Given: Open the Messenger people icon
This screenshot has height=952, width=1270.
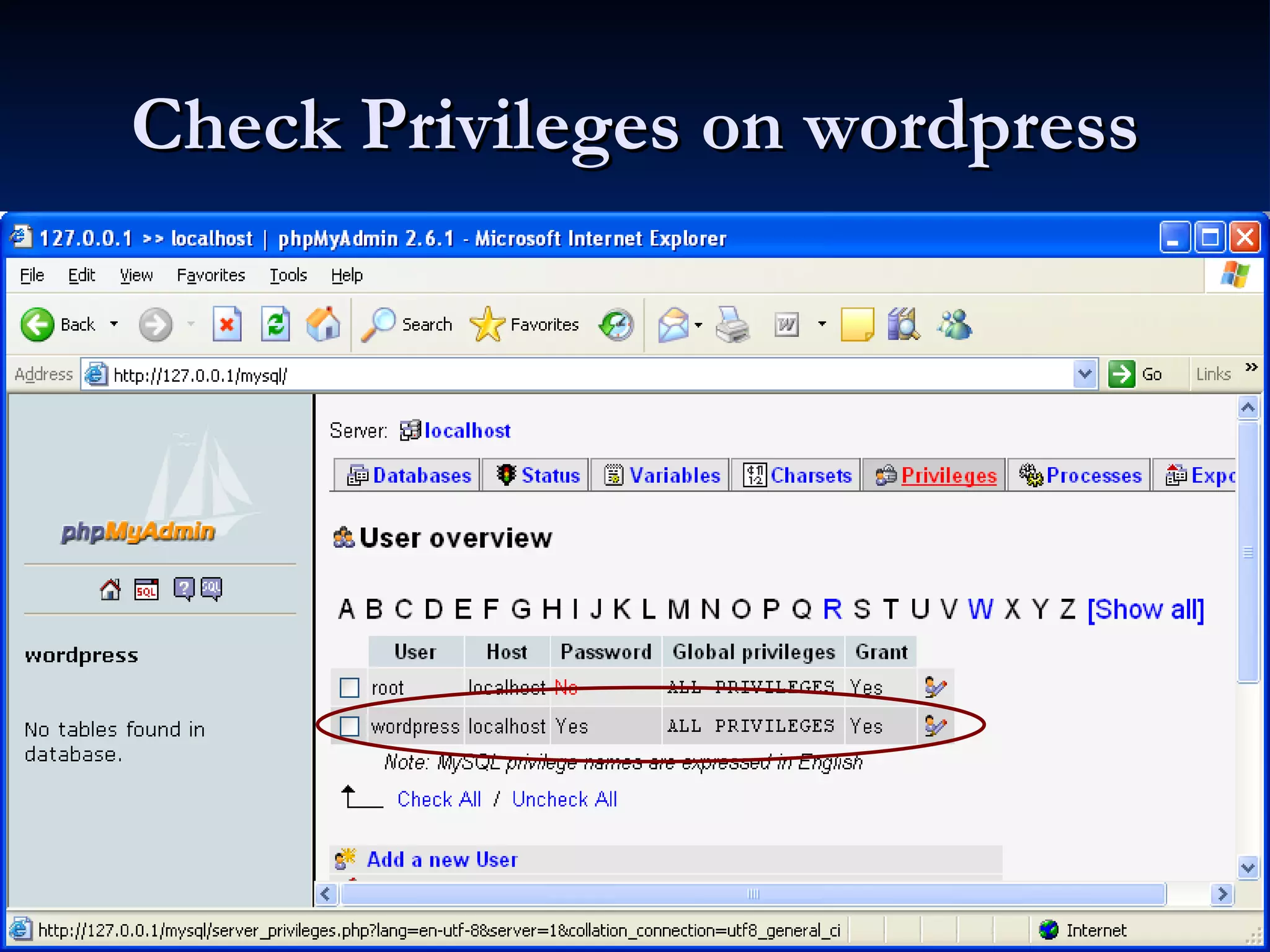Looking at the screenshot, I should [955, 324].
